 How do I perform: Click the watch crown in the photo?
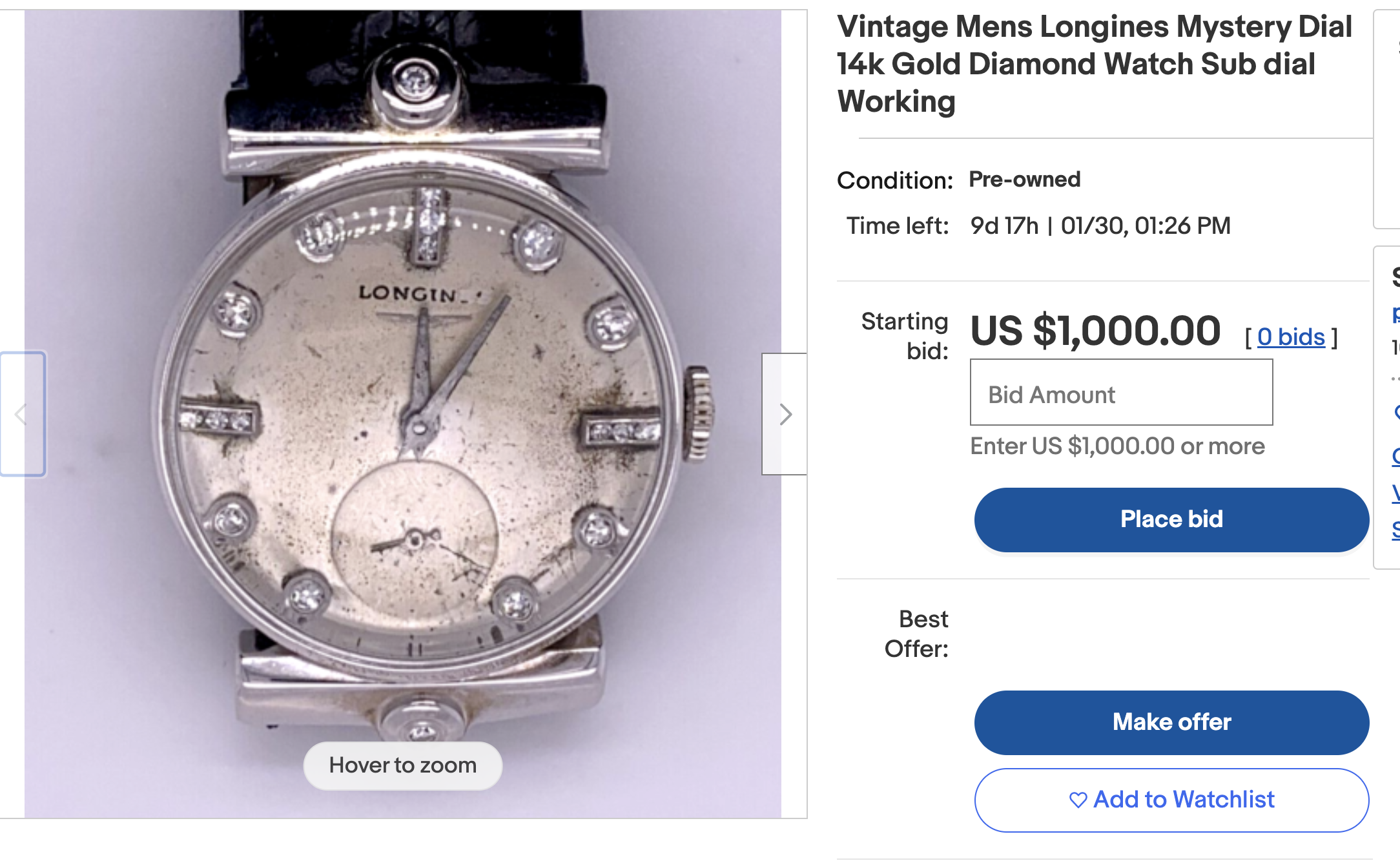(x=699, y=413)
